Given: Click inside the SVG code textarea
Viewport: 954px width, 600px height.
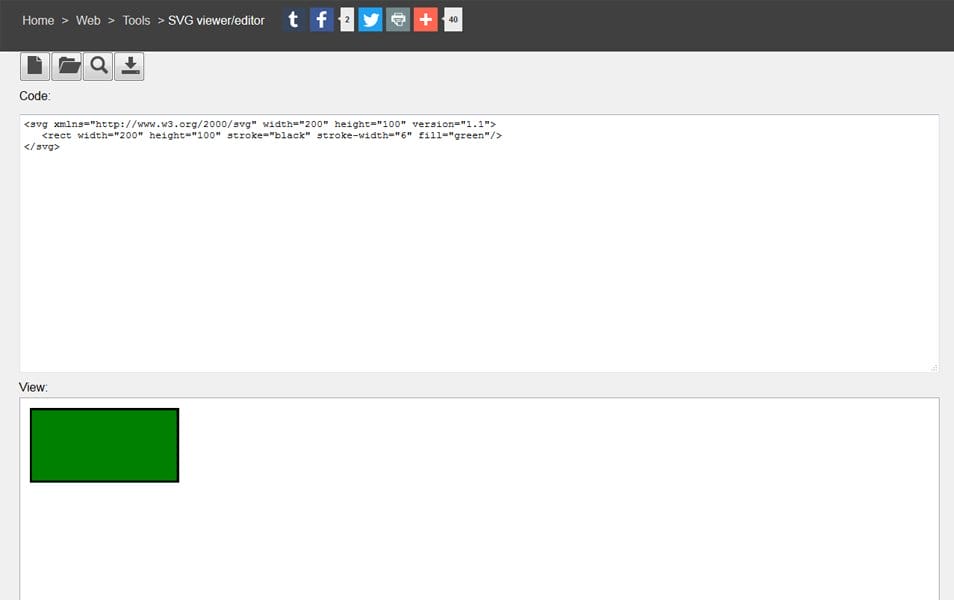Looking at the screenshot, I should tap(479, 243).
